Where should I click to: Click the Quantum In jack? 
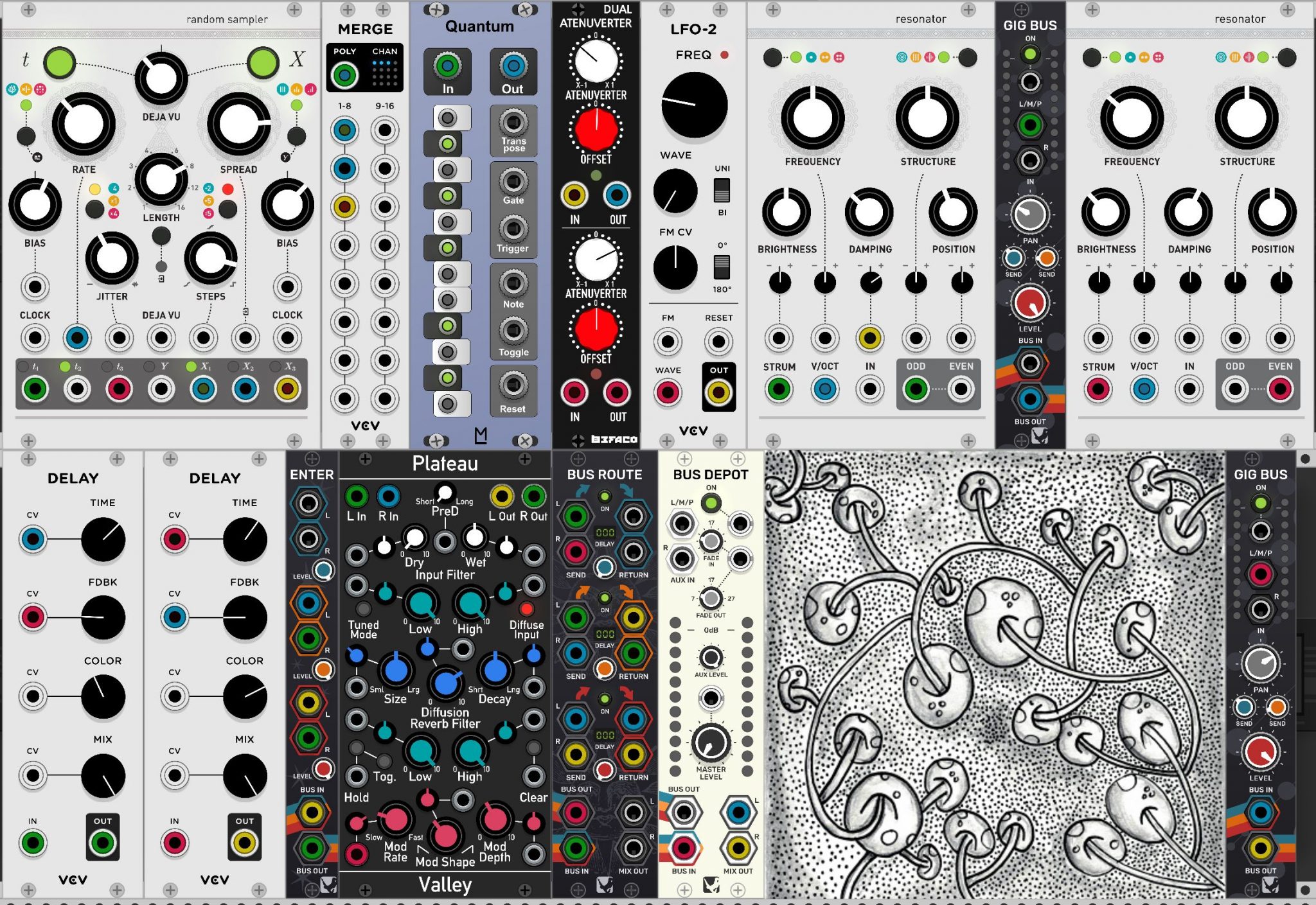coord(447,66)
